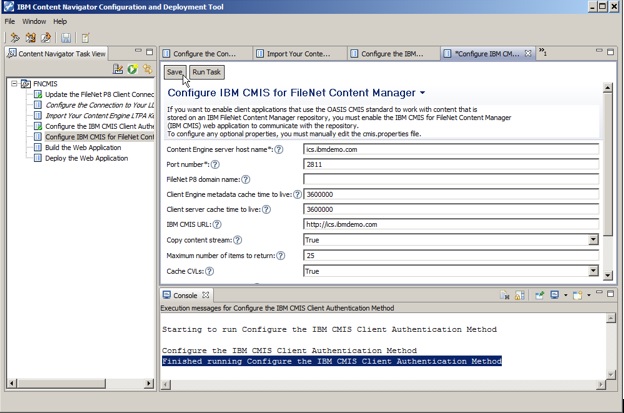Click the Port number field
Screen dimensions: 624x413
pyautogui.click(x=451, y=164)
